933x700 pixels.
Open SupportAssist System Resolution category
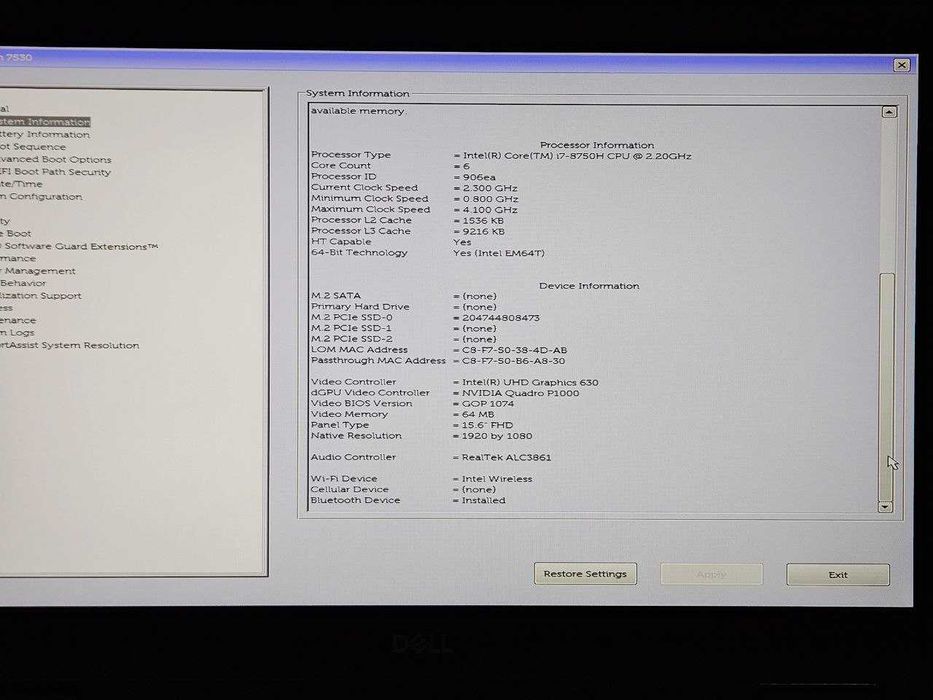tap(70, 345)
